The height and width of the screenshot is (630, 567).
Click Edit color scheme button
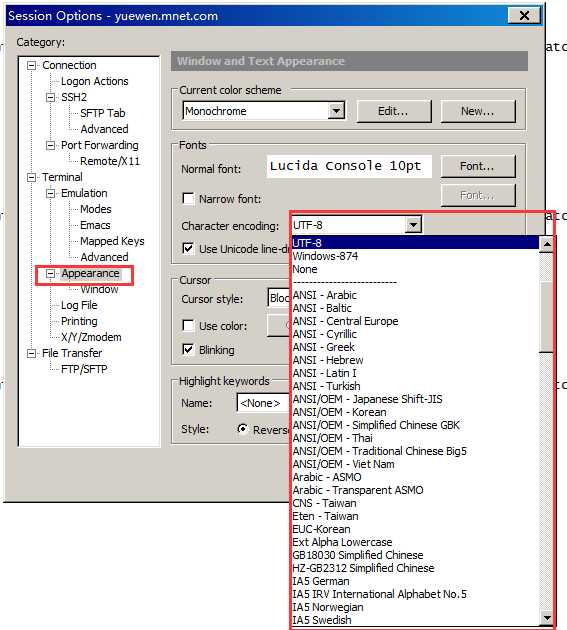[394, 111]
